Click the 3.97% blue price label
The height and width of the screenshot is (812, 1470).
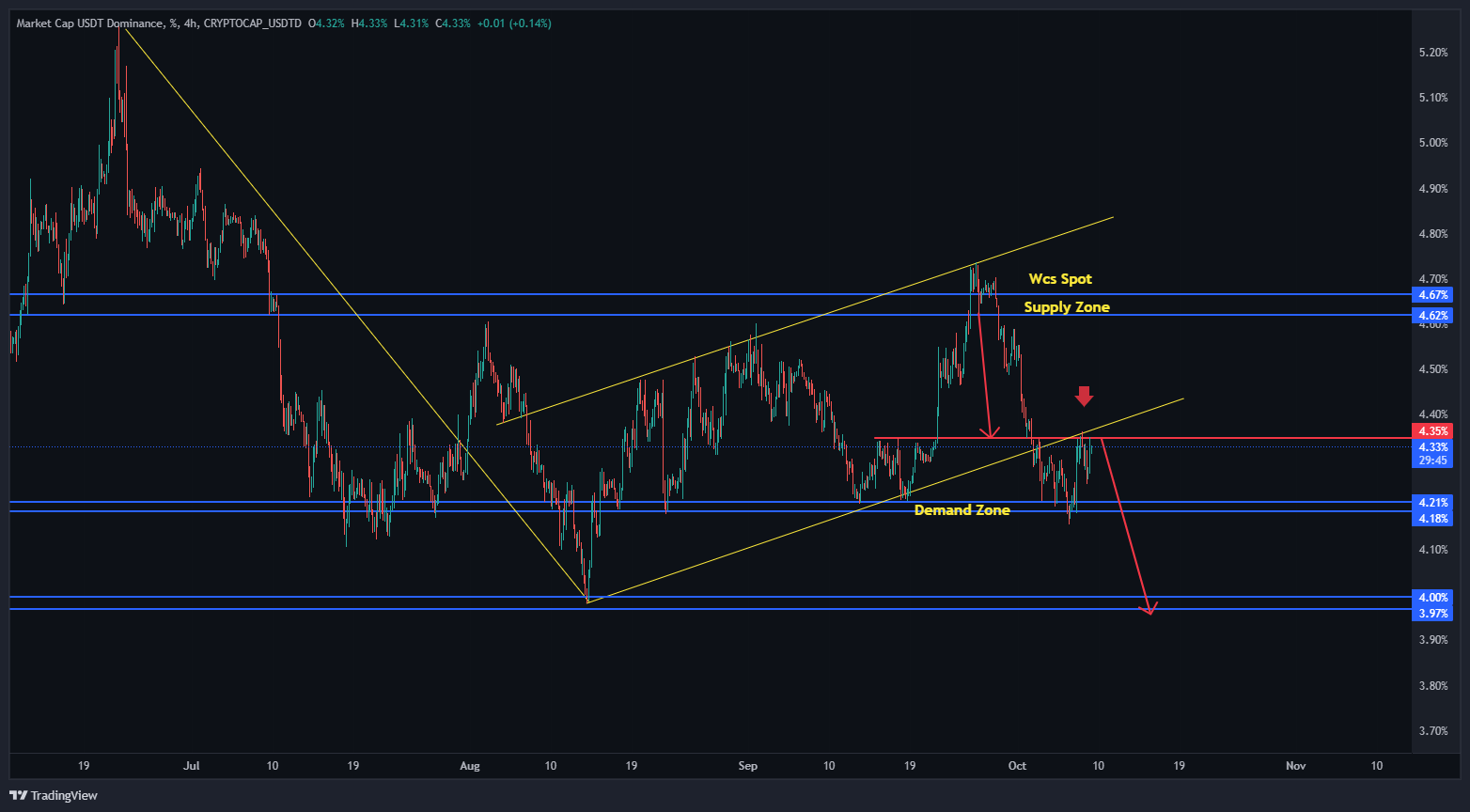1431,614
